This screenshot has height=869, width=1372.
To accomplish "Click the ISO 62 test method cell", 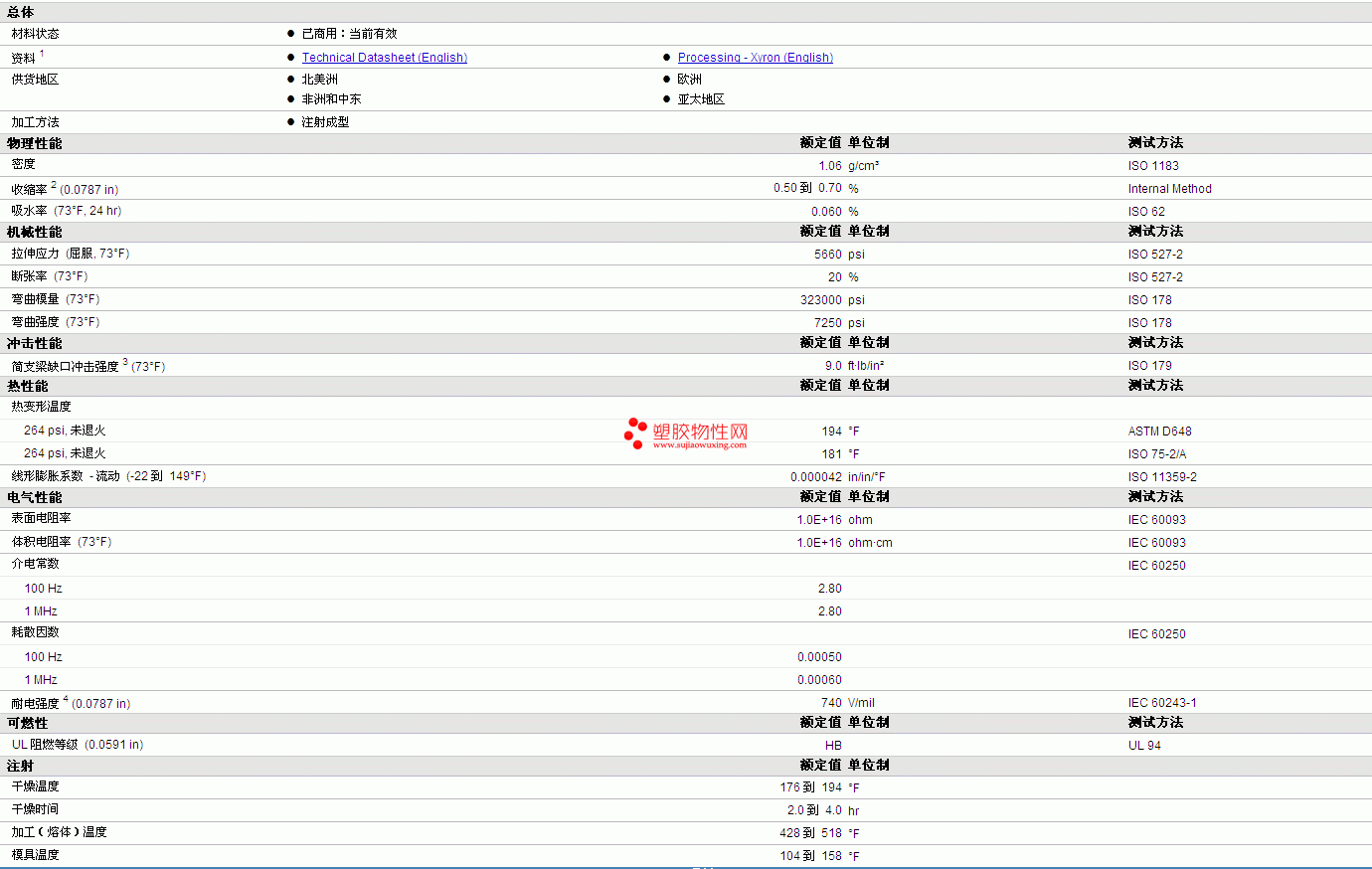I will (x=1146, y=212).
